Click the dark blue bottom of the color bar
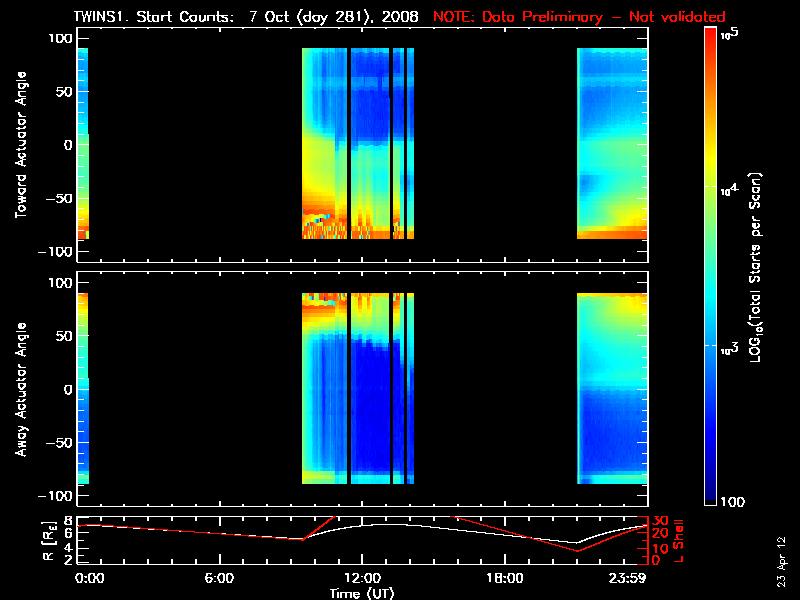This screenshot has width=800, height=600. point(710,500)
